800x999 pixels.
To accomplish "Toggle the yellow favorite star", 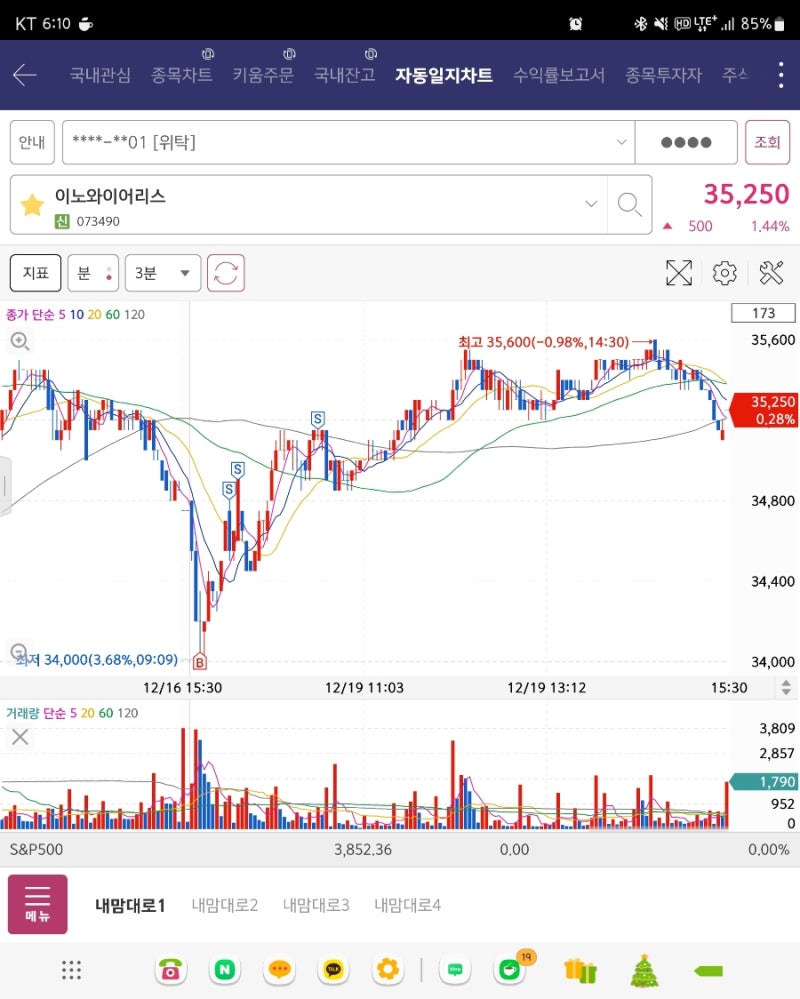I will 32,205.
